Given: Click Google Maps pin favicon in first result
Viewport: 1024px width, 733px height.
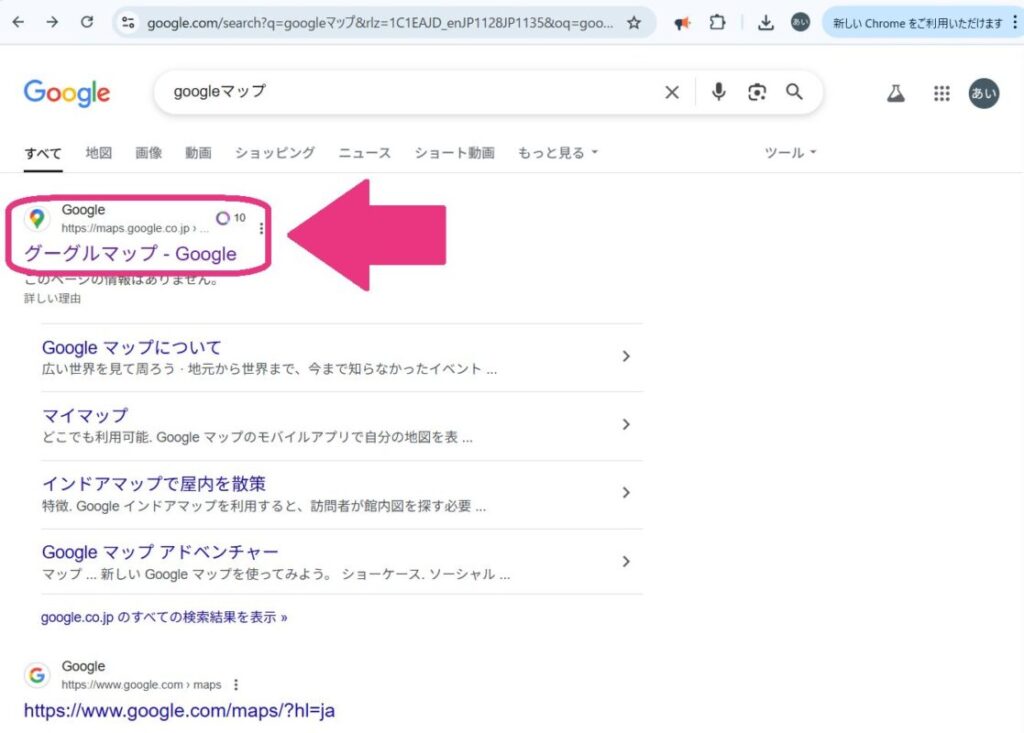Looking at the screenshot, I should coord(37,218).
